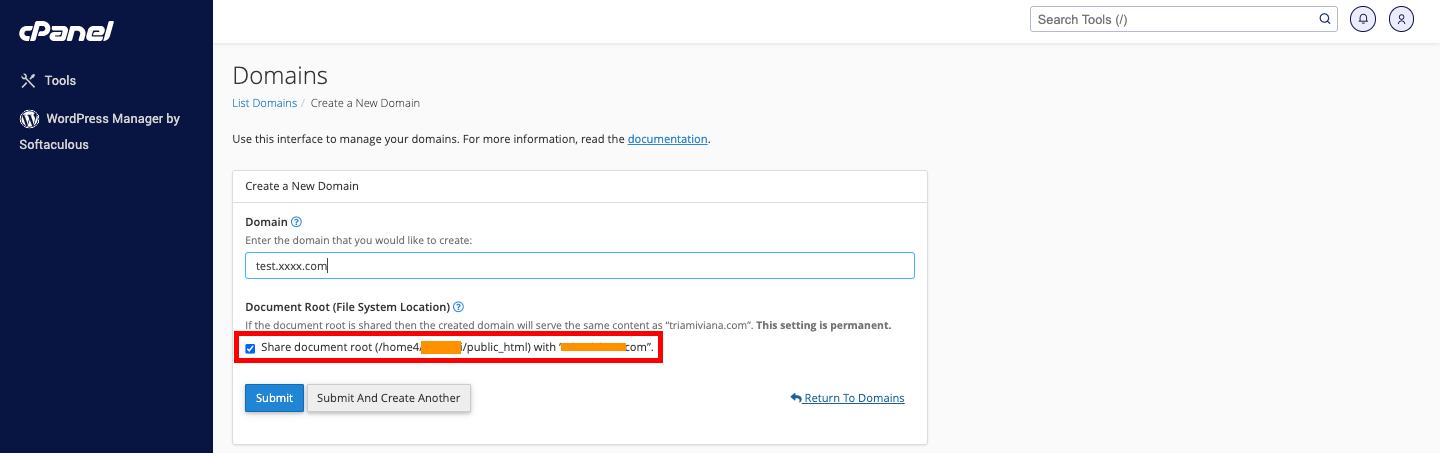
Task: Open the user account icon
Action: [x=1402, y=19]
